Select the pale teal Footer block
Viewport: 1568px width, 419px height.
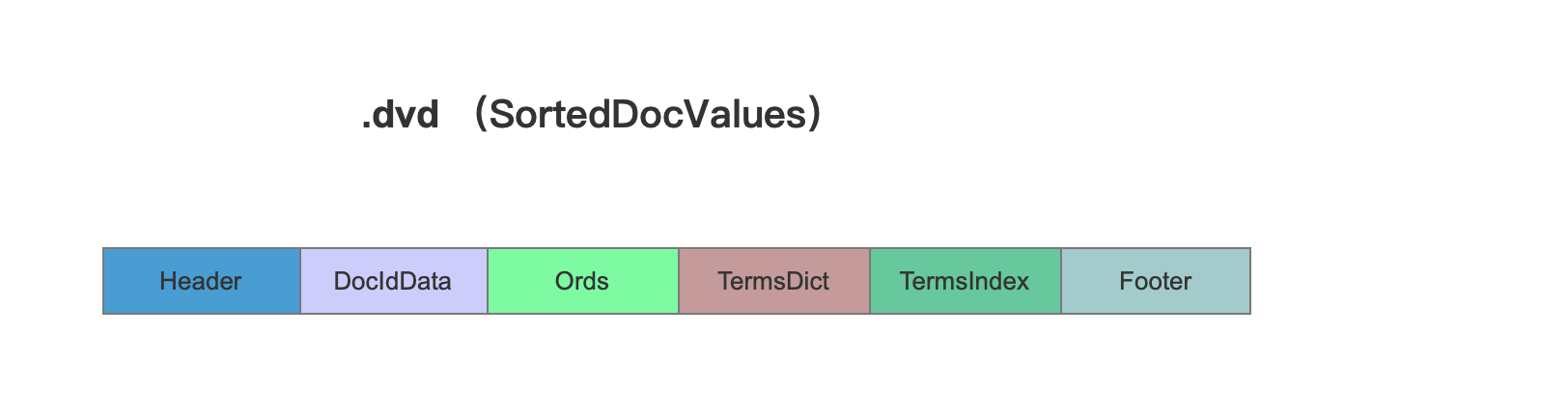pyautogui.click(x=1156, y=281)
